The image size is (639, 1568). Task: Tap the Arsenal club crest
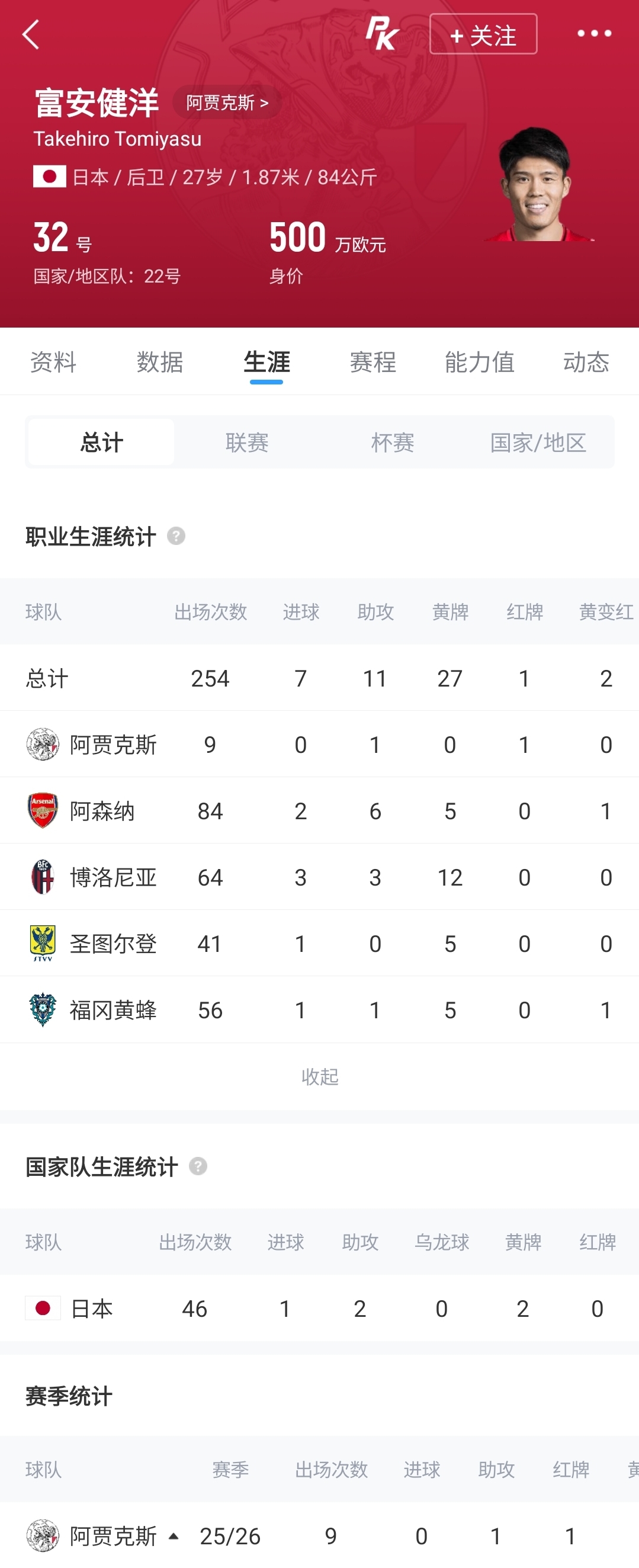coord(43,810)
